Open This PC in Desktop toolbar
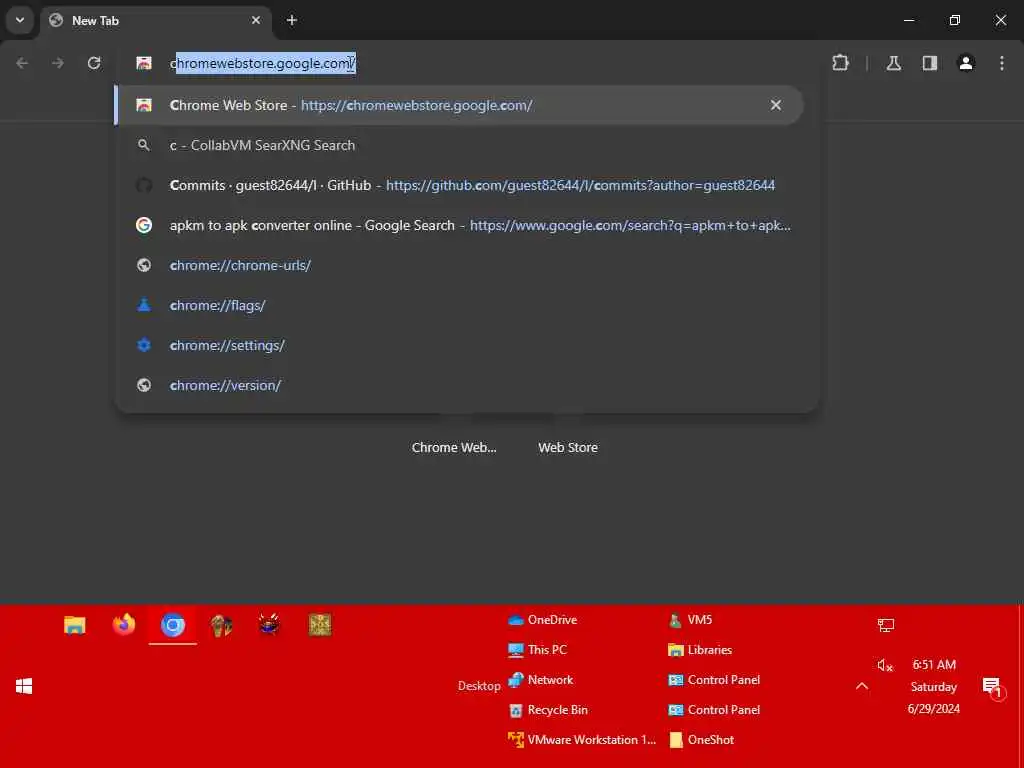Viewport: 1024px width, 768px height. coord(537,650)
